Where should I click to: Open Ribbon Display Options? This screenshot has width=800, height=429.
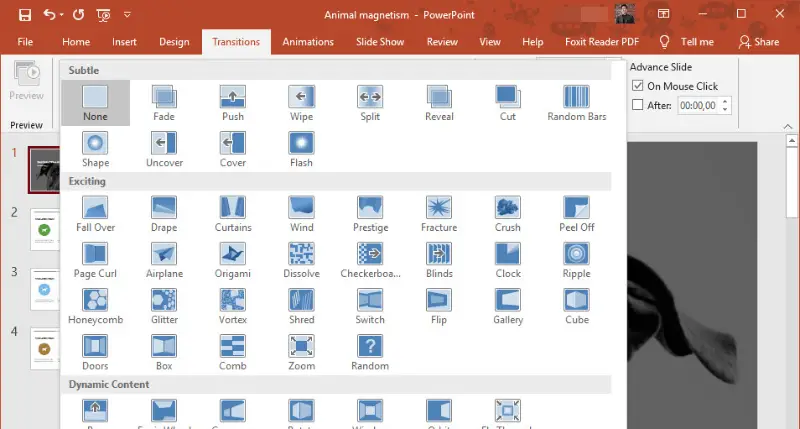(x=663, y=14)
